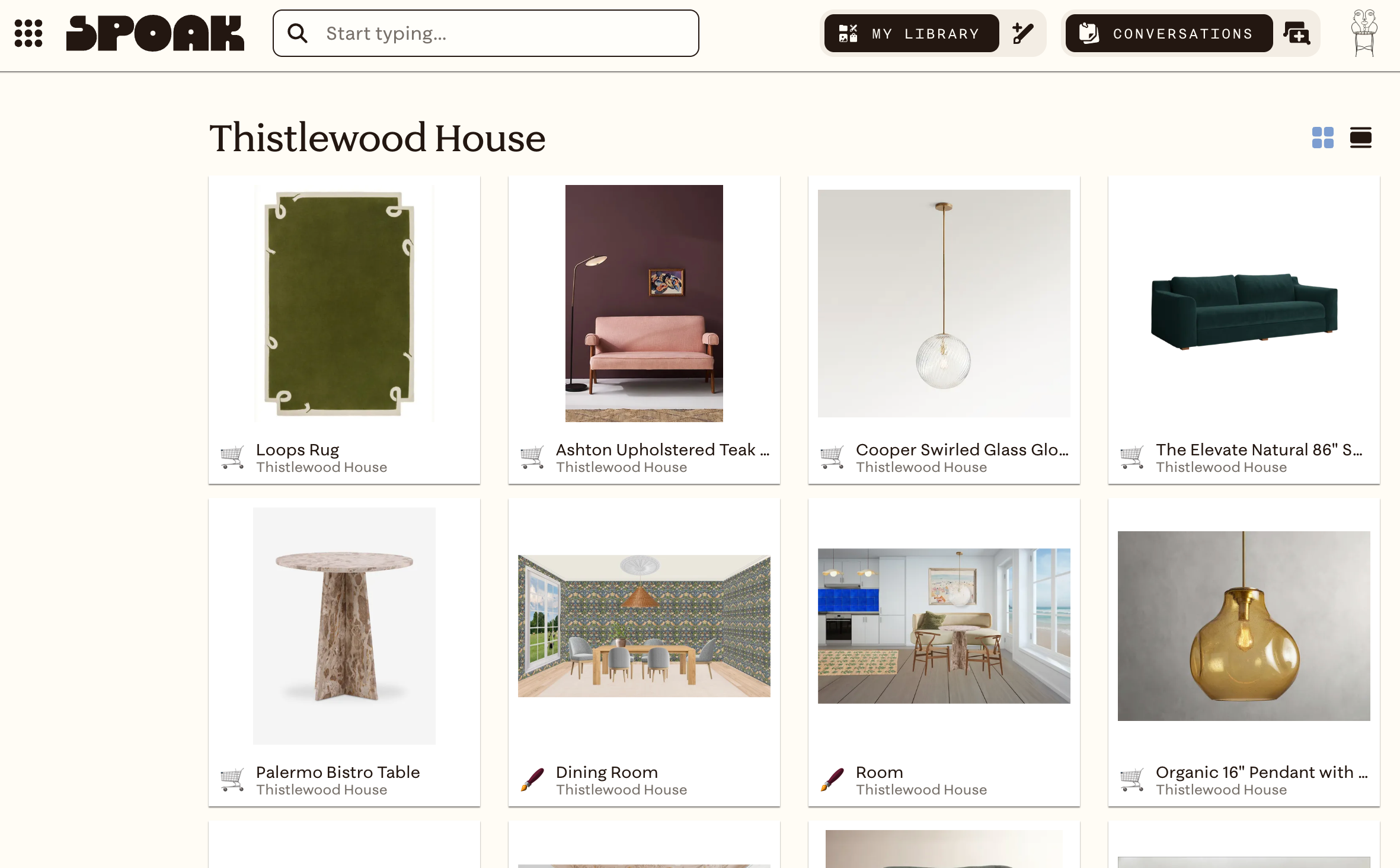Switch to grid view layout
Screen dimensions: 1400x868
[x=1323, y=138]
